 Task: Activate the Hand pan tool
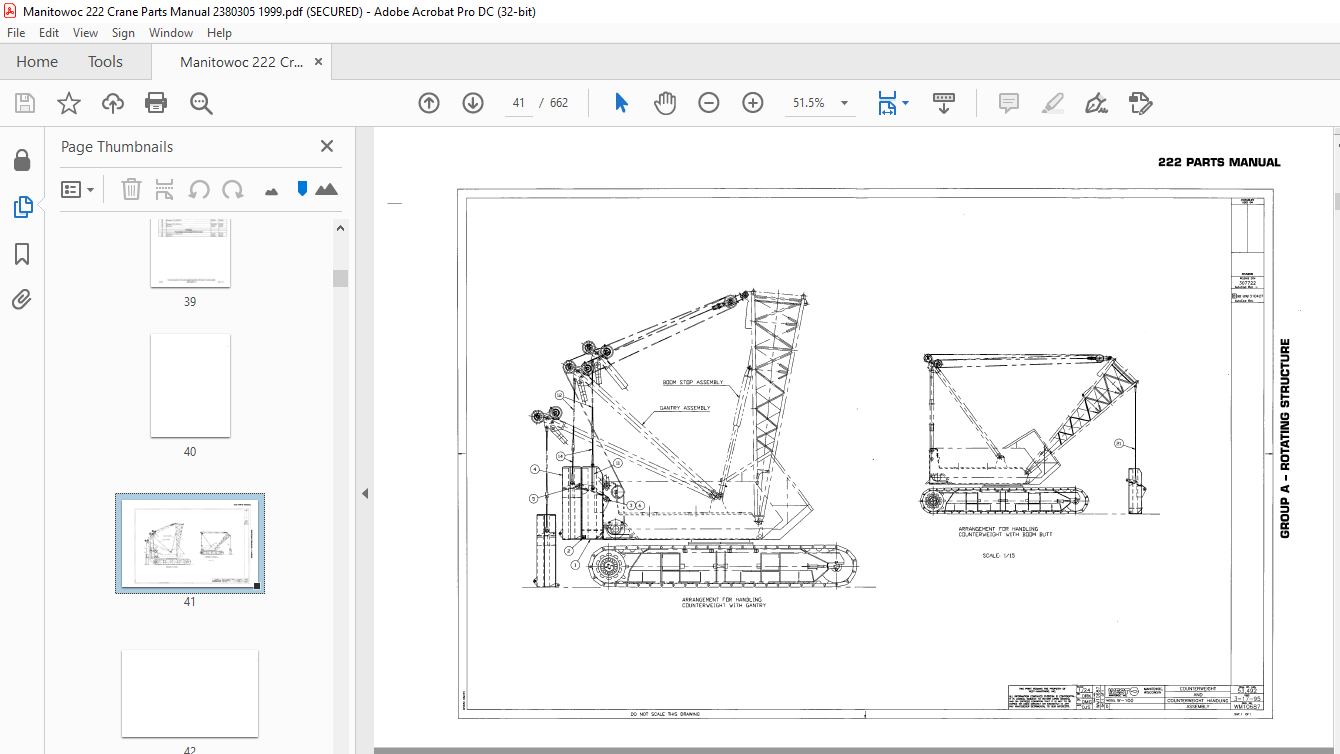[665, 103]
